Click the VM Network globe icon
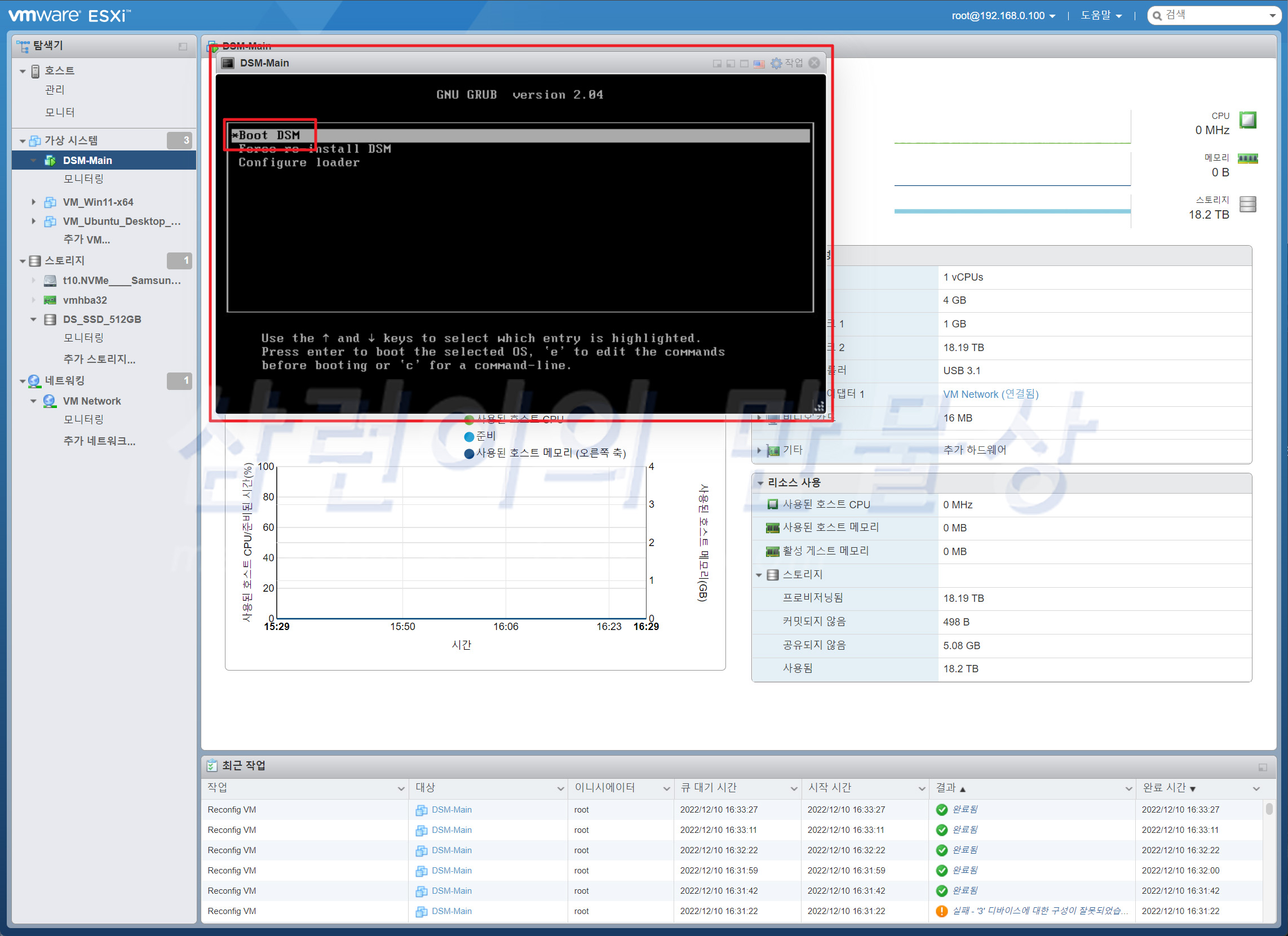1288x936 pixels. tap(50, 401)
